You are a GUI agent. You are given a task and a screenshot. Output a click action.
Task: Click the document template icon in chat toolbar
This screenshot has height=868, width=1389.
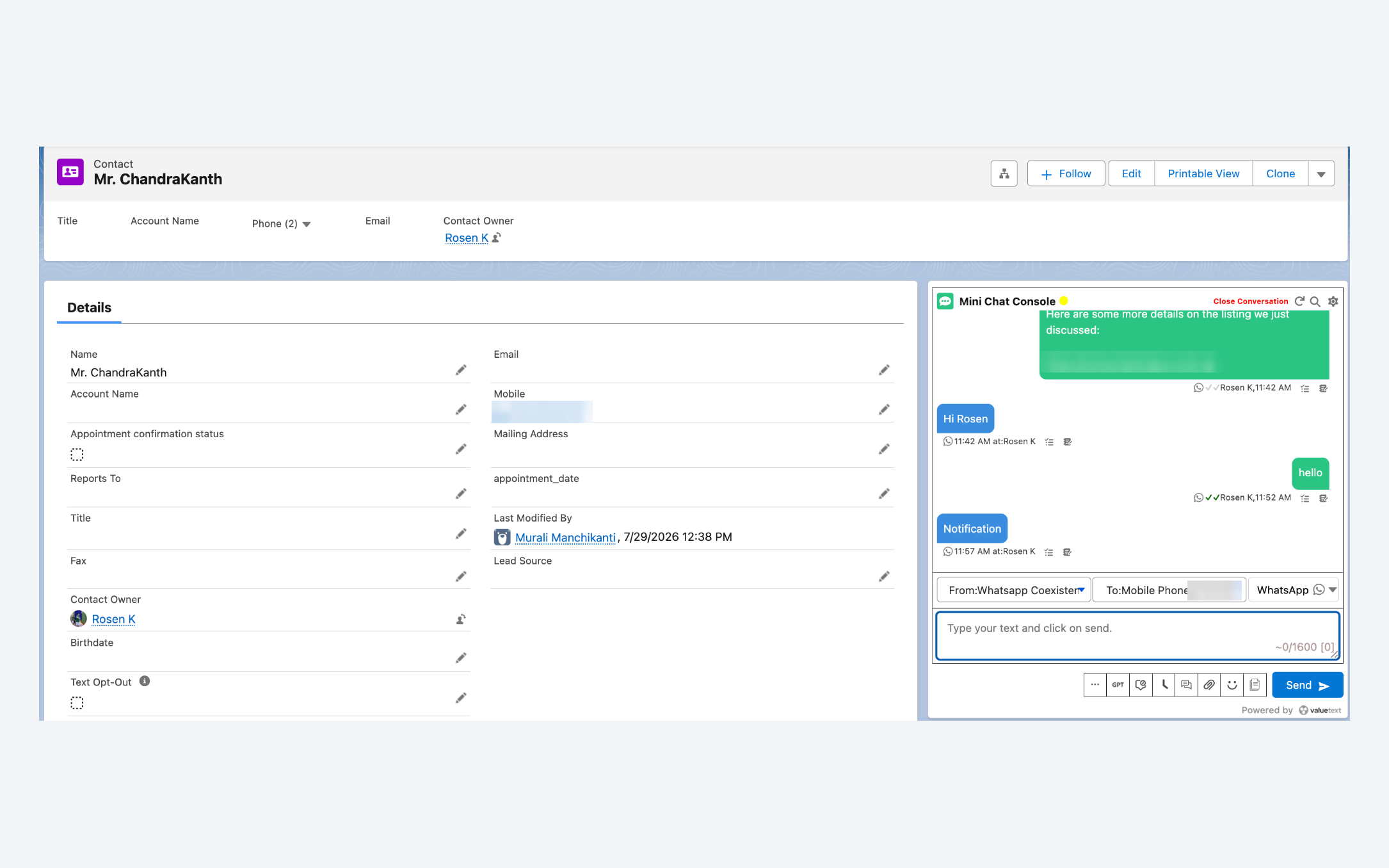(x=1255, y=685)
